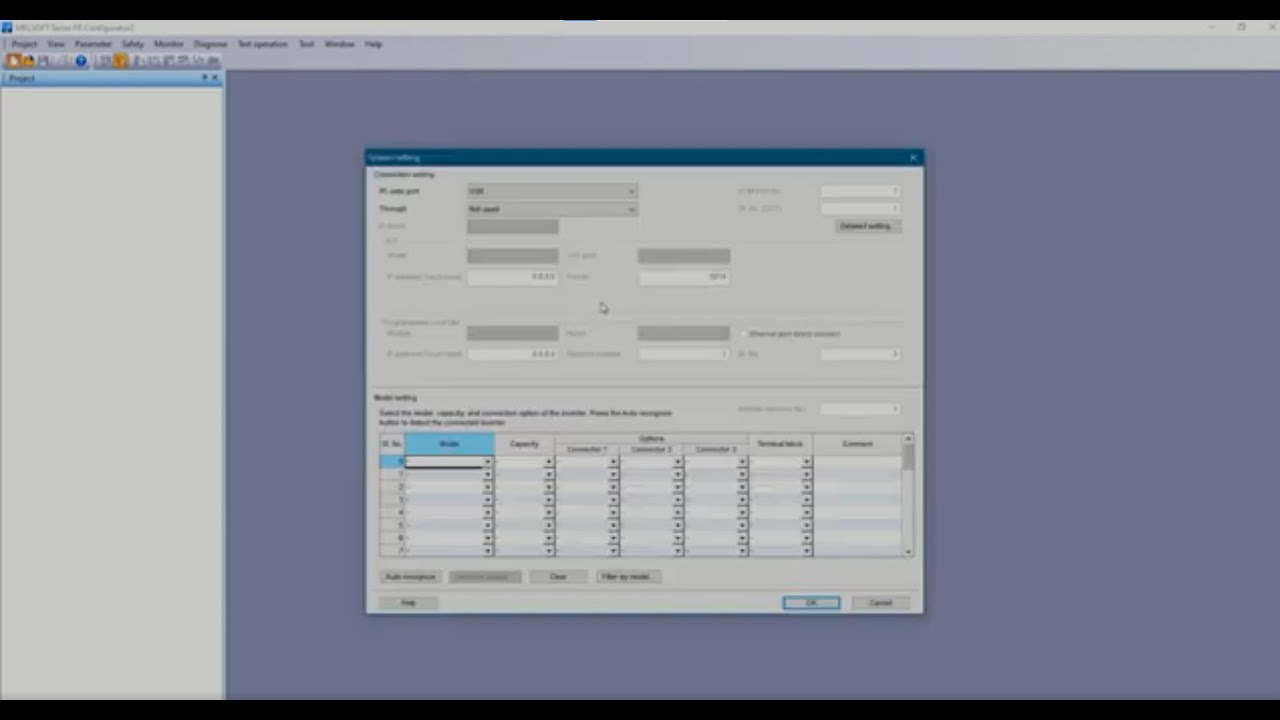Select station number 4 row header

click(x=392, y=512)
